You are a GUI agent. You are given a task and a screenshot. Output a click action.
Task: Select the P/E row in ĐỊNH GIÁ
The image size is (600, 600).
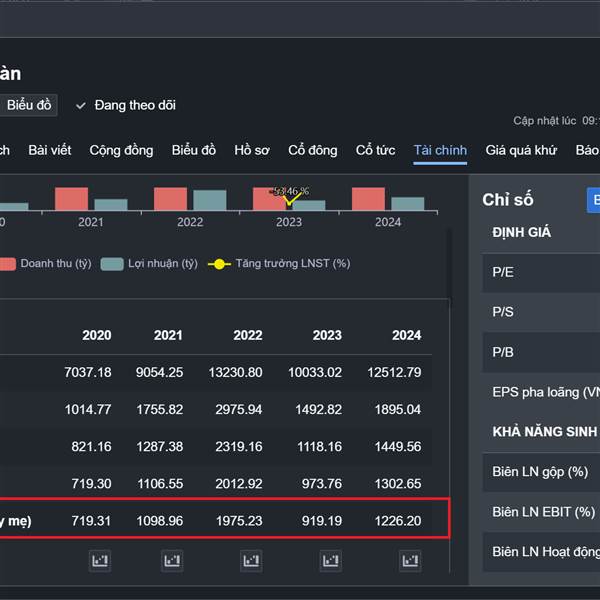[540, 272]
